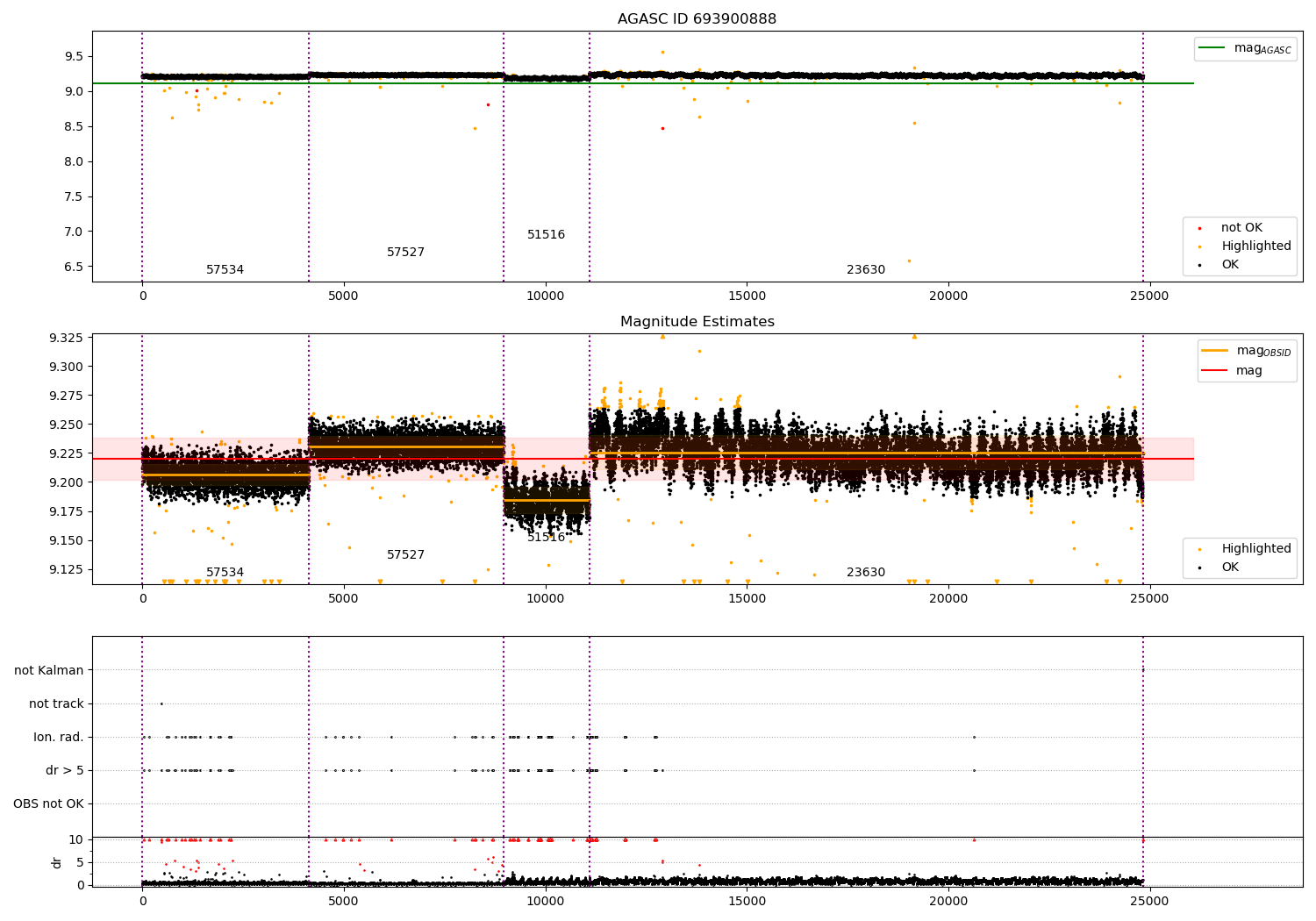
Task: Click the 'not Kalman' row label
Action: [x=49, y=670]
